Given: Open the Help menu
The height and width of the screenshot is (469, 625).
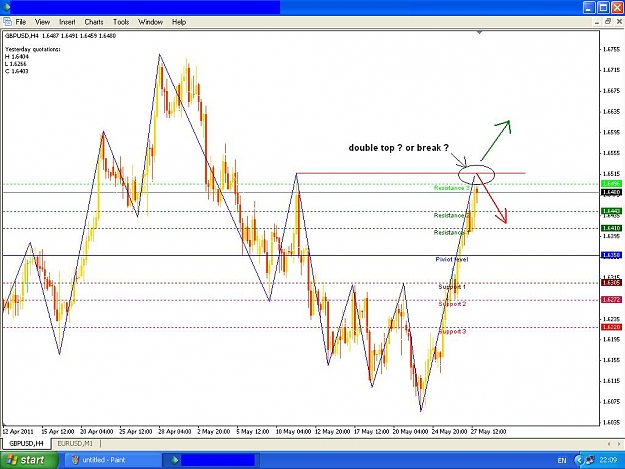Looking at the screenshot, I should 179,22.
